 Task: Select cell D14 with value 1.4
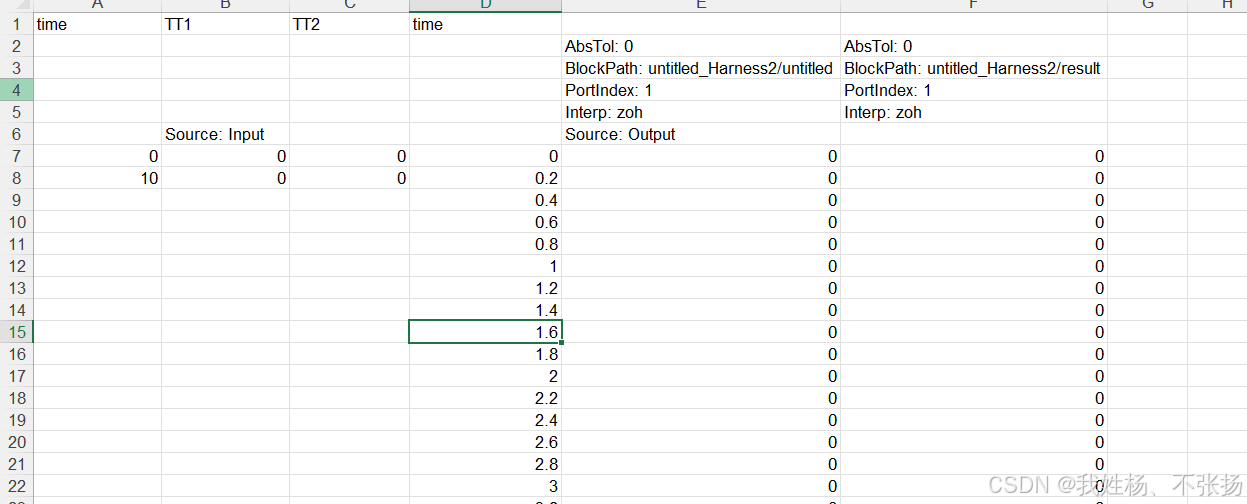click(x=485, y=310)
